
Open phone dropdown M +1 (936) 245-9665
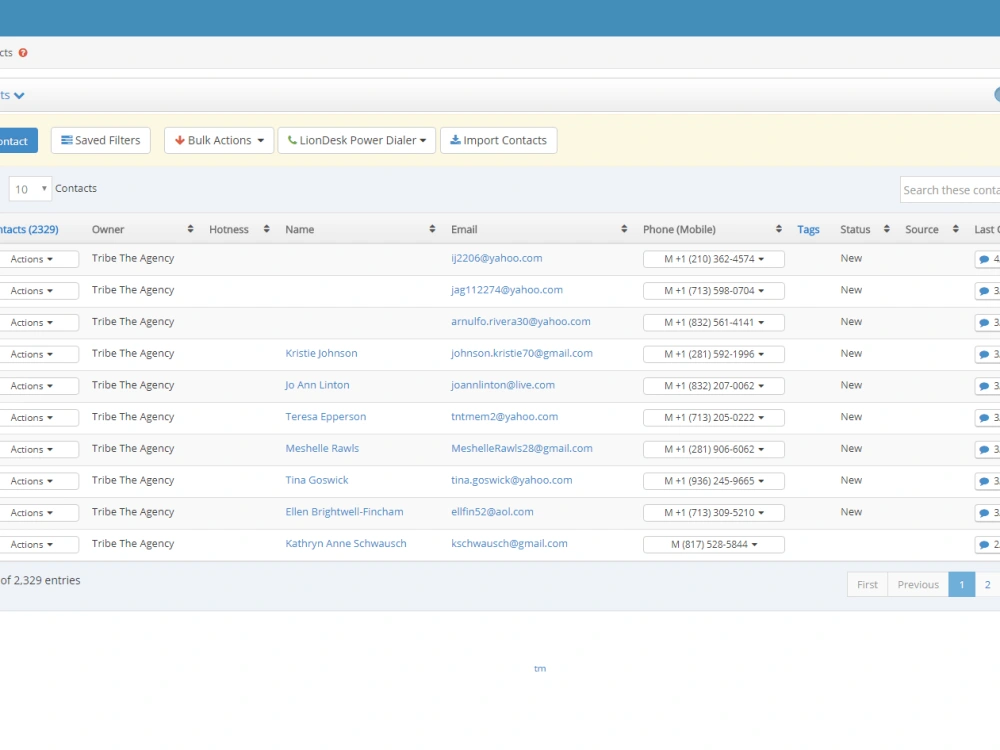[x=714, y=481]
